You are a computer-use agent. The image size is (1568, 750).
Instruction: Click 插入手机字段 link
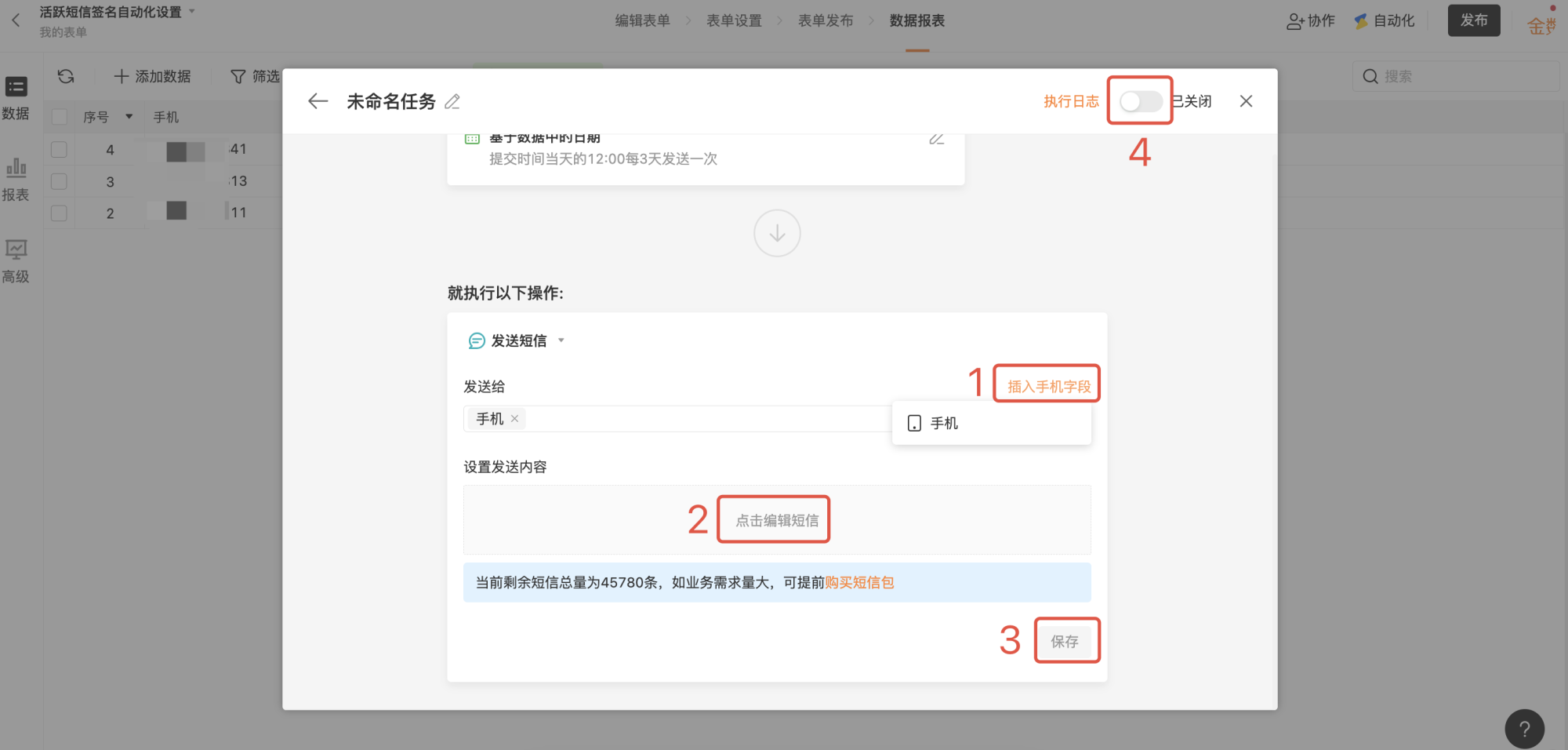click(x=1049, y=386)
